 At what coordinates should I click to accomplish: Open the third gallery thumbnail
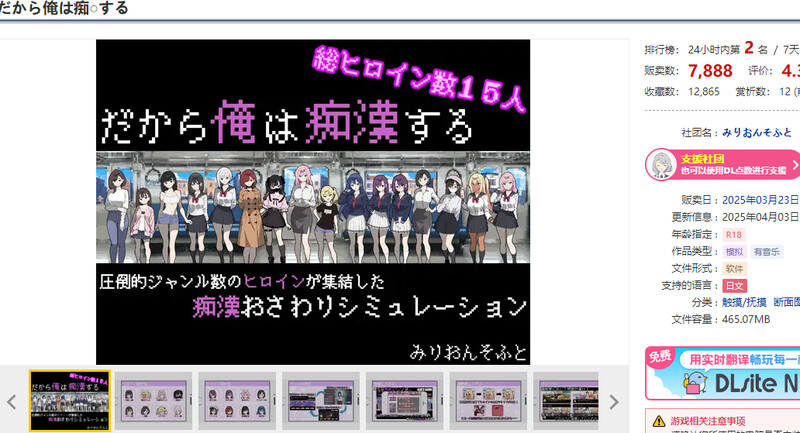pos(237,401)
